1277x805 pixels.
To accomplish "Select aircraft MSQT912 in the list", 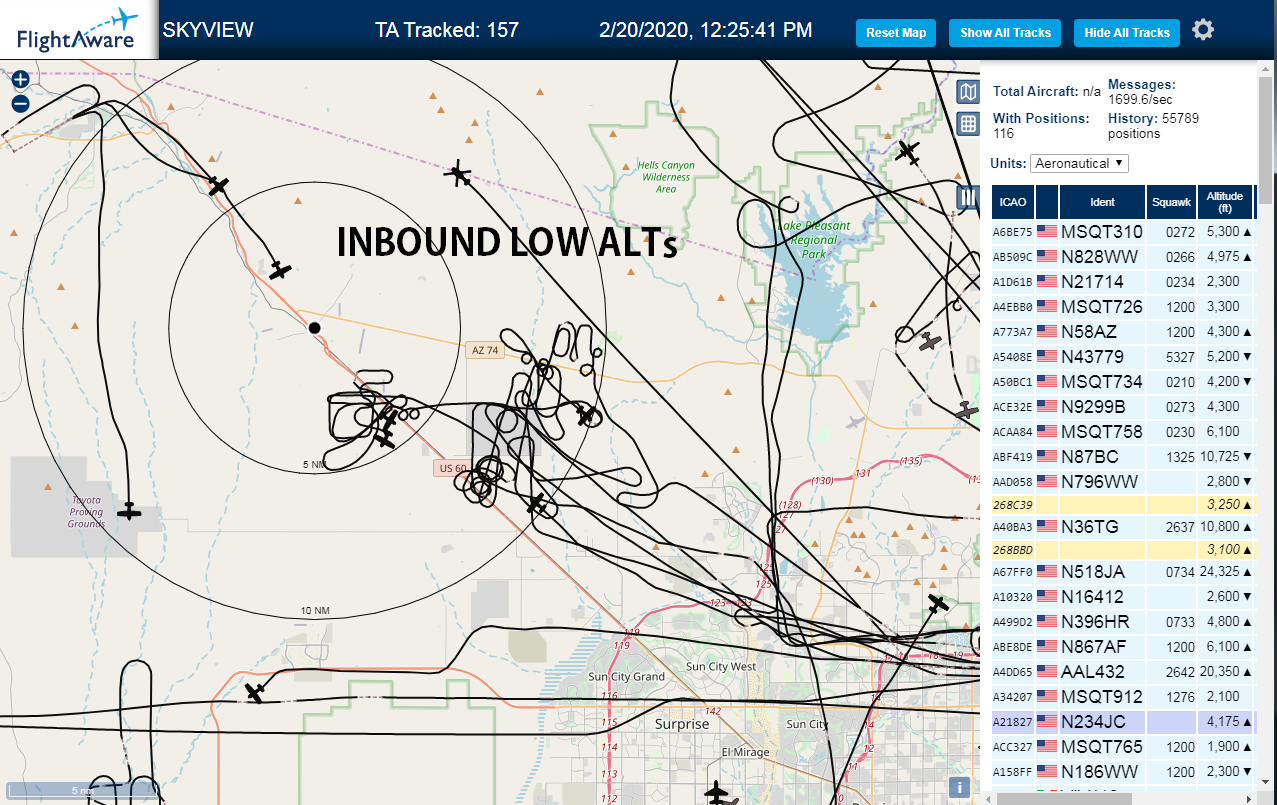I will 1123,697.
